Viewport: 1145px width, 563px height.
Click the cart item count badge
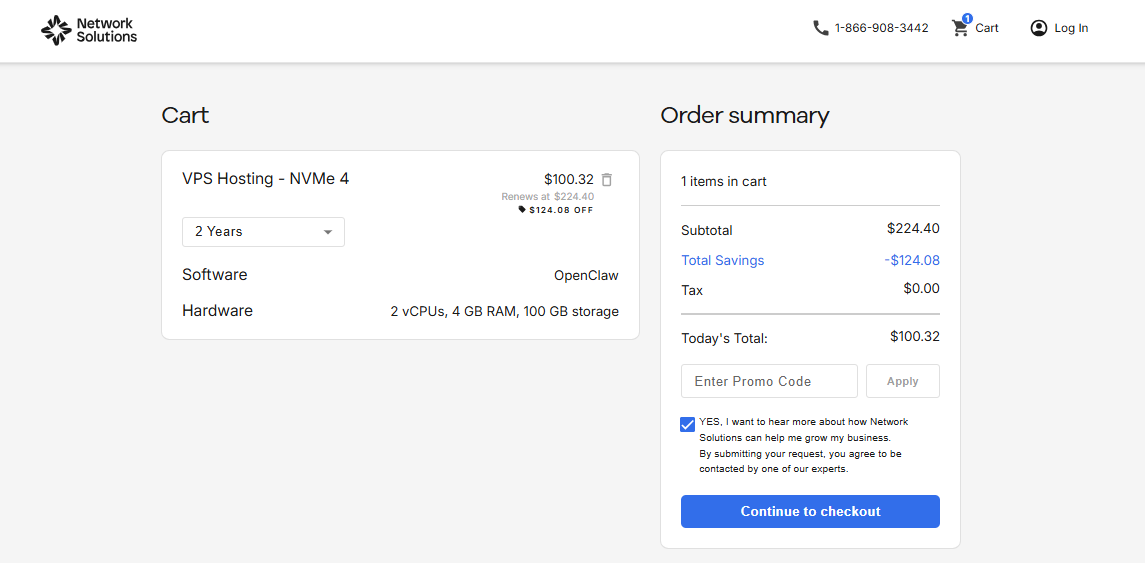968,18
